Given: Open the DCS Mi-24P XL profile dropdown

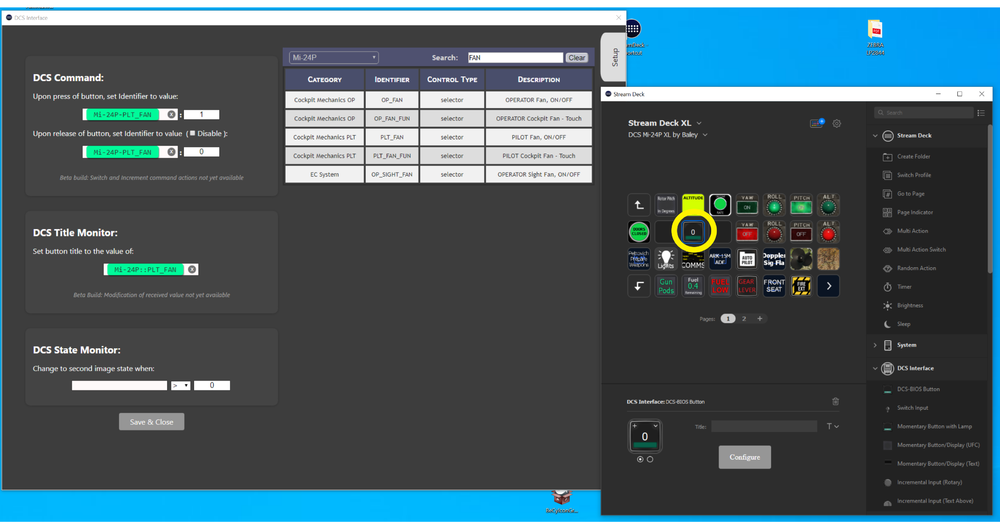Looking at the screenshot, I should 668,135.
